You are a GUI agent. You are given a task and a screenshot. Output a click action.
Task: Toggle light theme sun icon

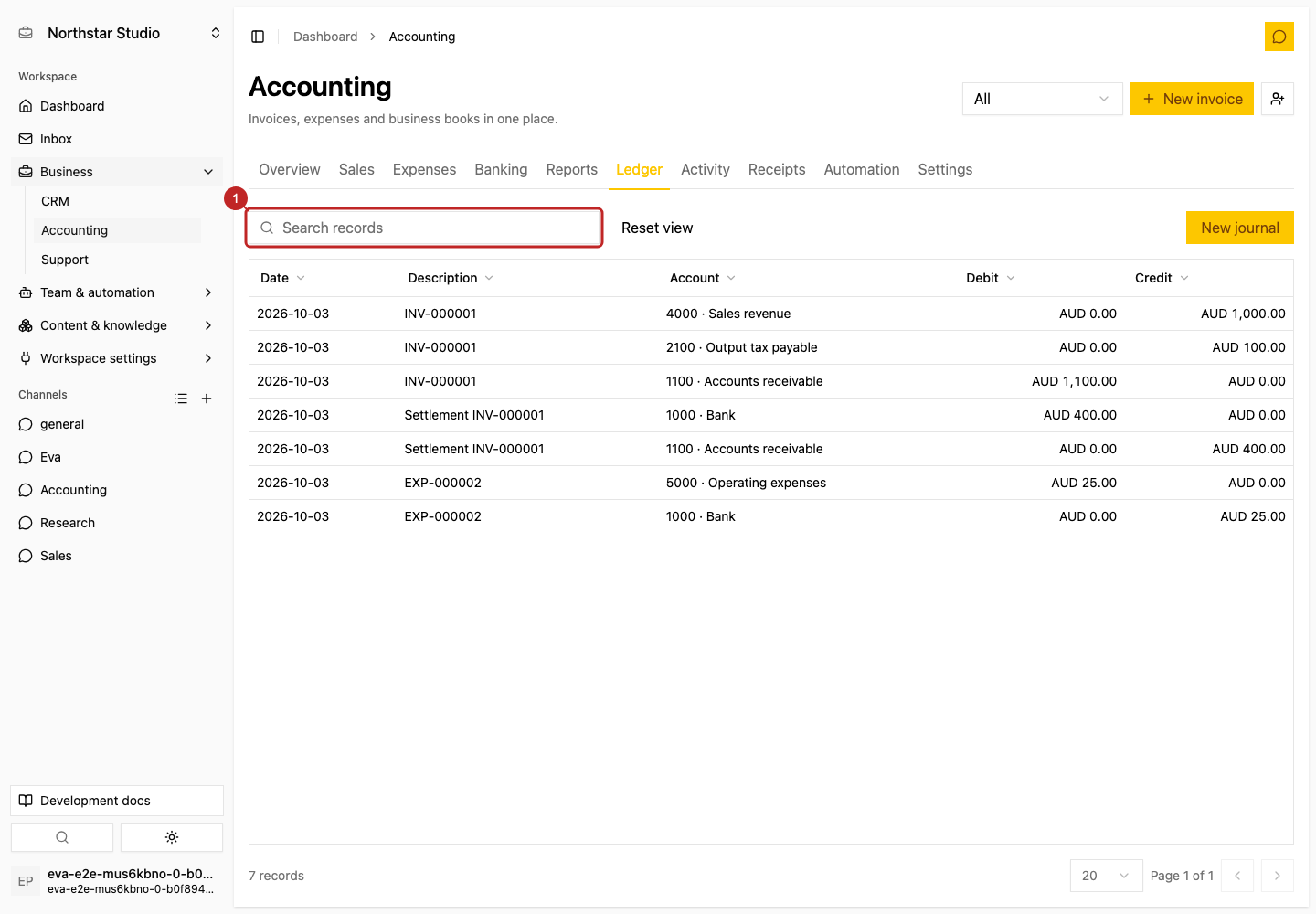click(172, 837)
